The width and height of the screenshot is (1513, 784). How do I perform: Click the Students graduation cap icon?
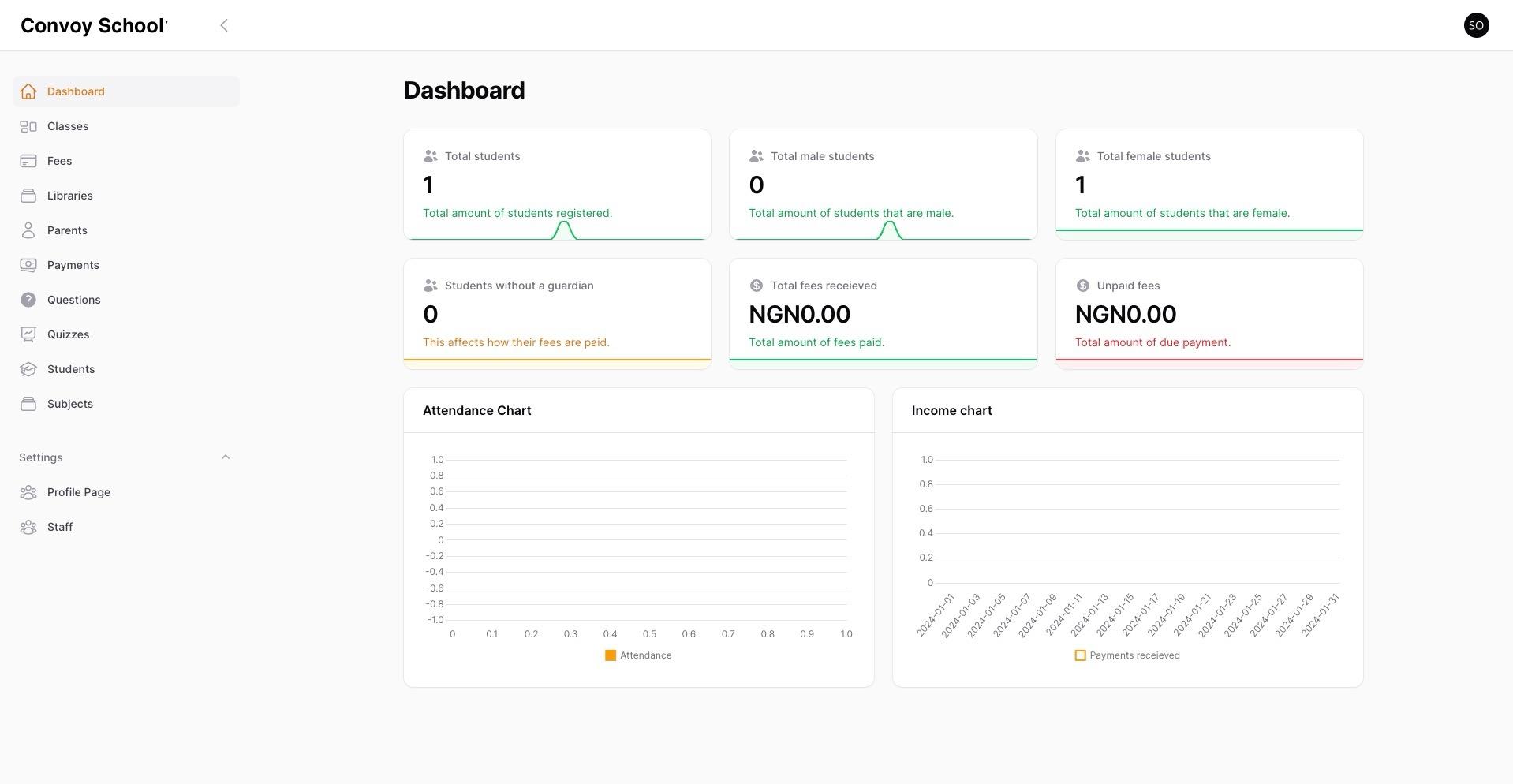pos(28,369)
